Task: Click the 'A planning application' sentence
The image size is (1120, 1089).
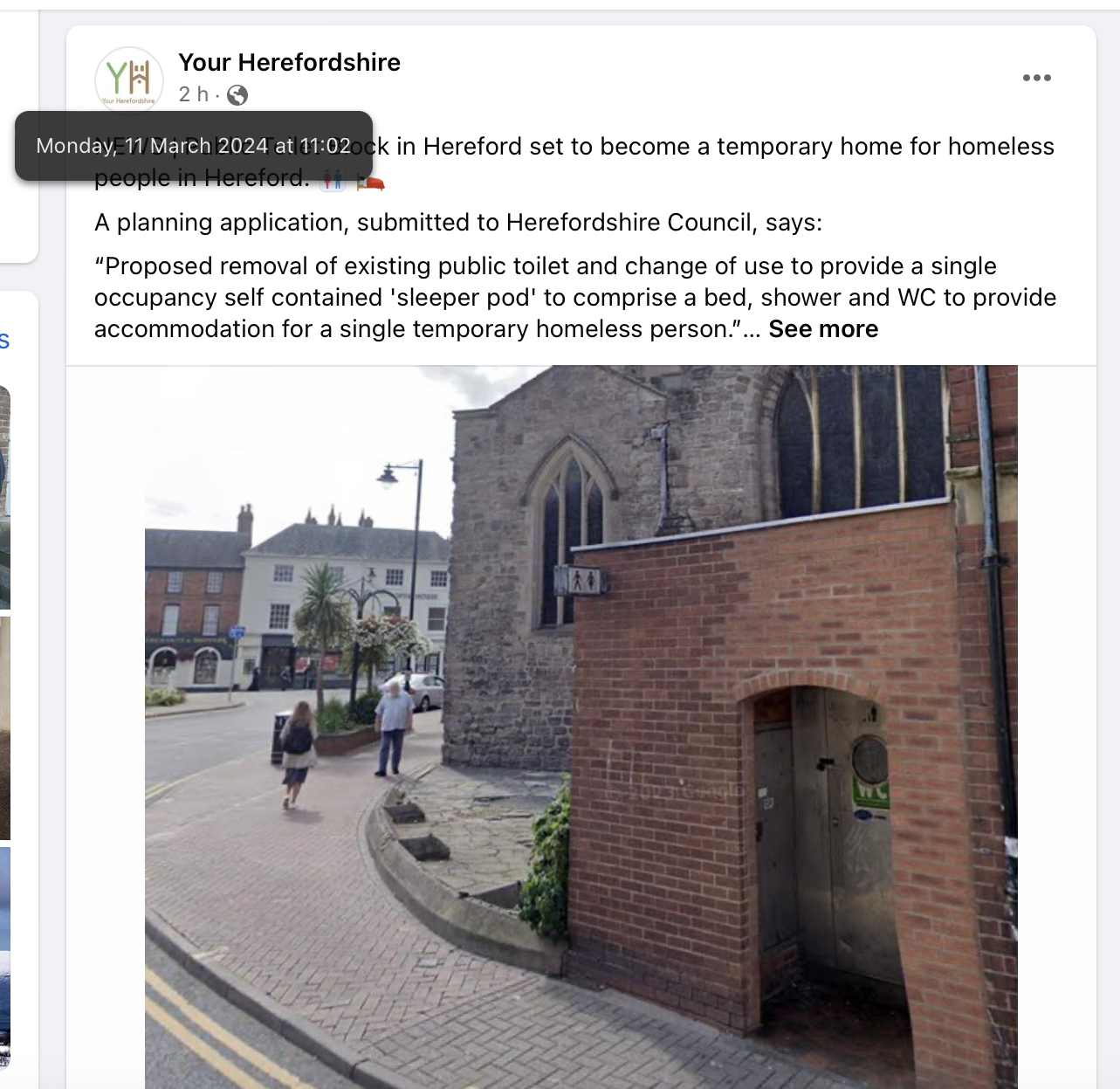Action: [x=458, y=223]
